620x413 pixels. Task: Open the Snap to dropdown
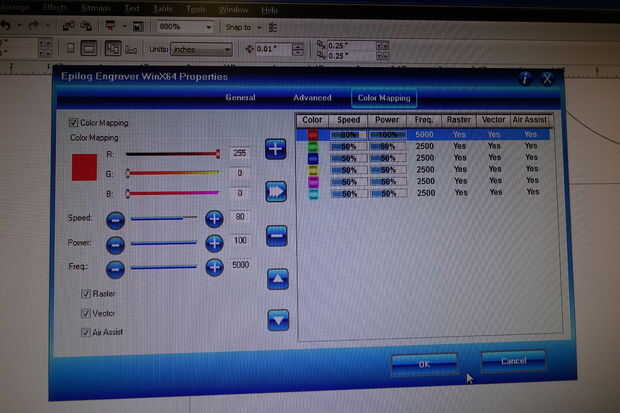coord(259,27)
